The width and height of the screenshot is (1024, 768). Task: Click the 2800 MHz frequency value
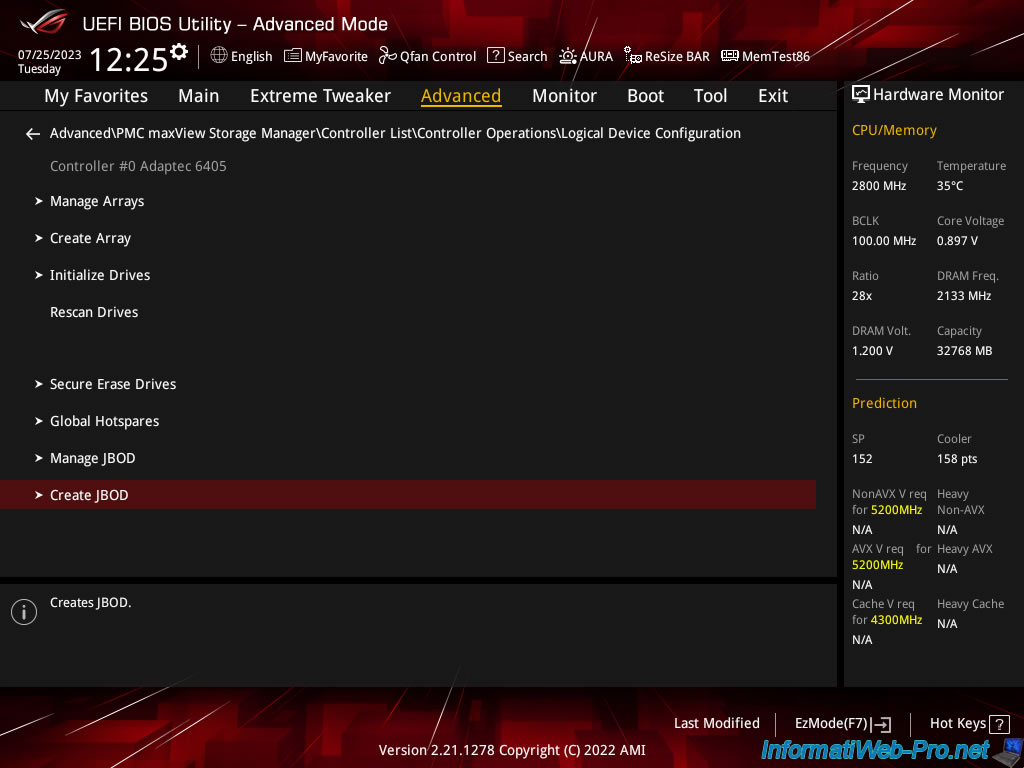878,185
